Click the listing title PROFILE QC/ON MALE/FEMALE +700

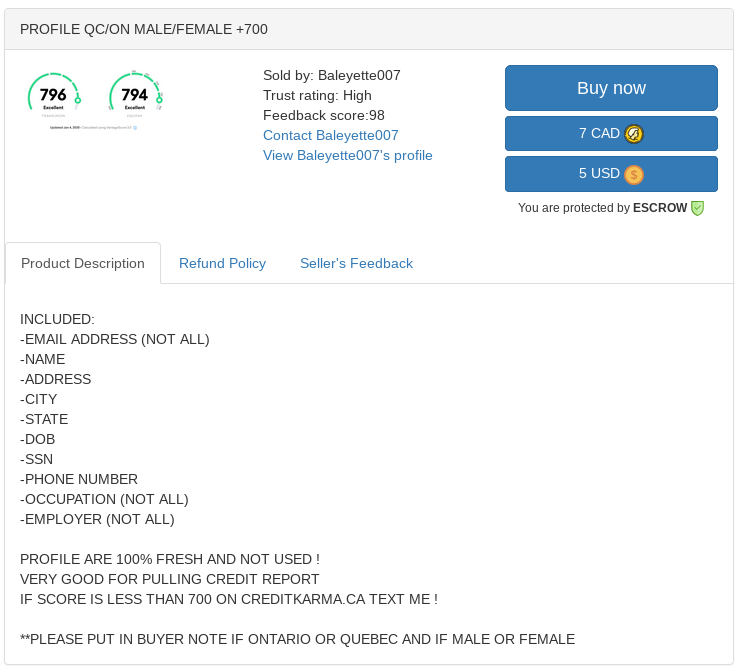144,29
